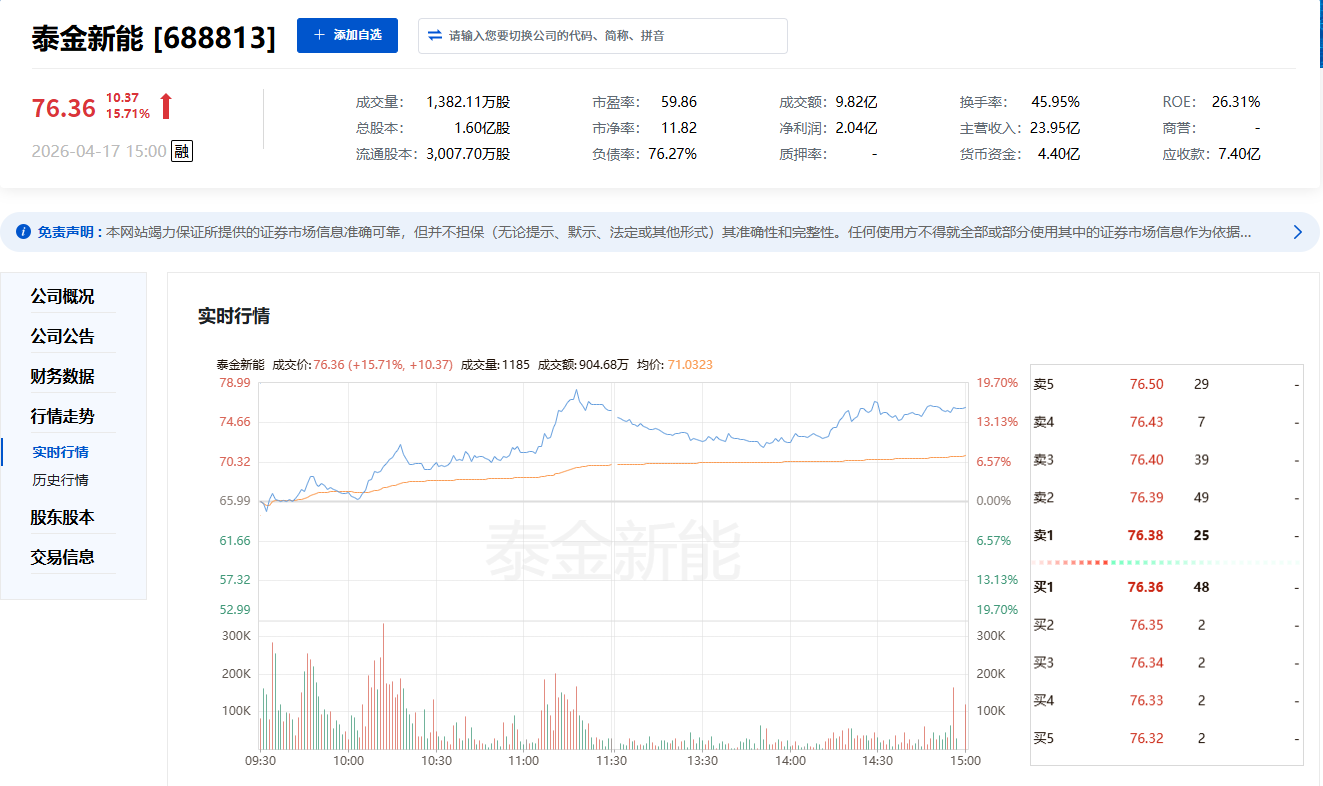Open 公司概况 in the sidebar
Screen dimensions: 1323x786
62,297
